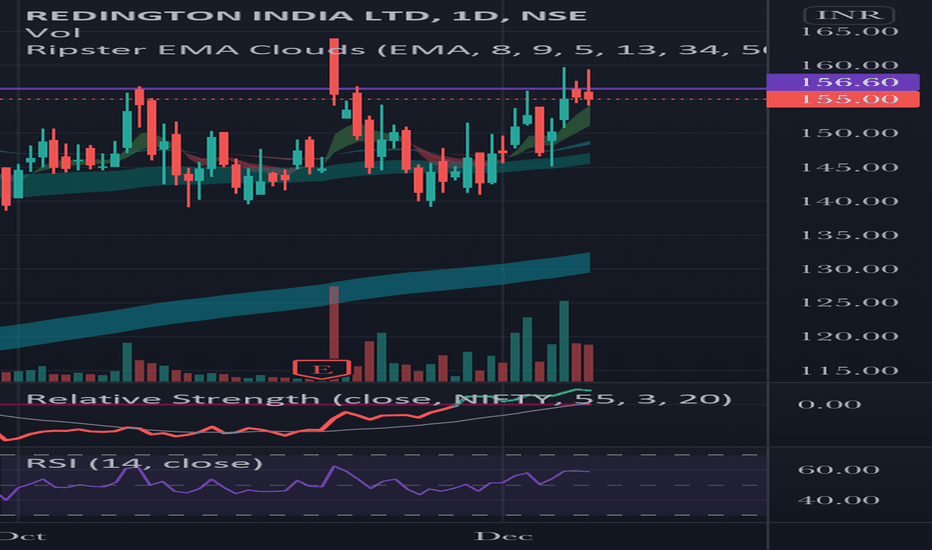Select the 155.00 red price label
Image resolution: width=932 pixels, height=550 pixels.
(x=843, y=99)
